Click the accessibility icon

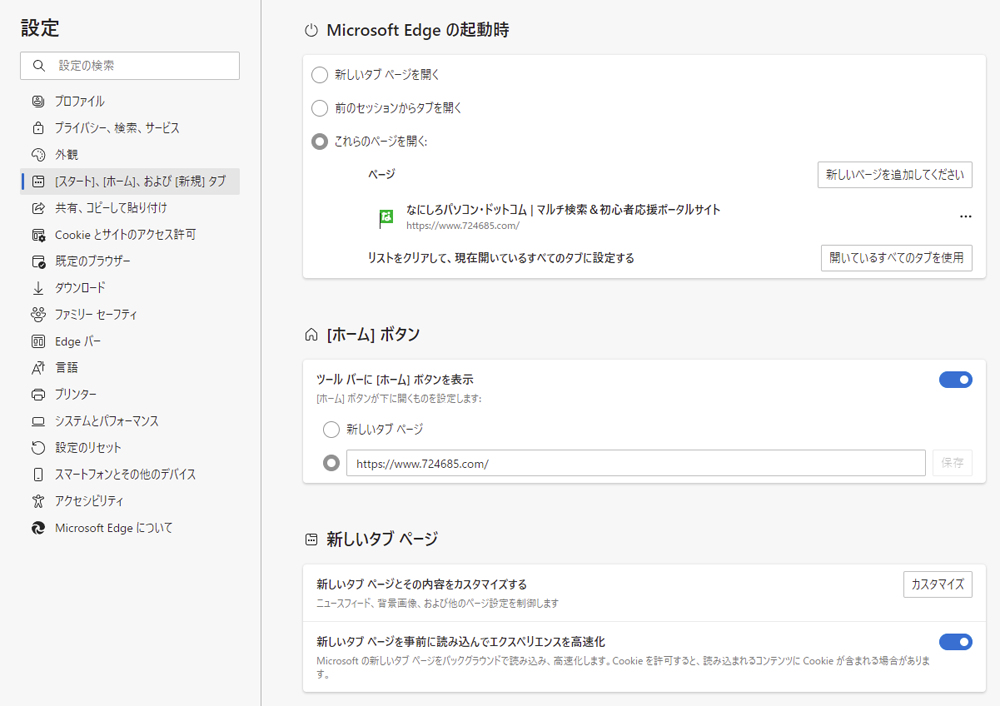point(38,501)
